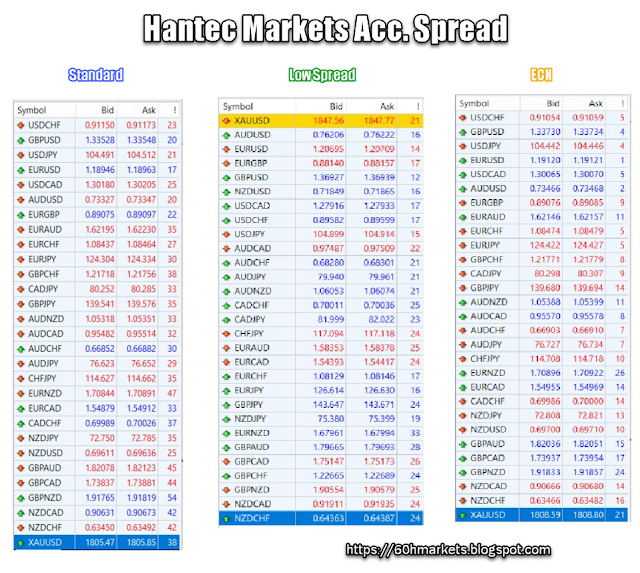The width and height of the screenshot is (640, 573).
Task: Click the arrow icon beside EURNZD in ECN table
Action: (463, 373)
